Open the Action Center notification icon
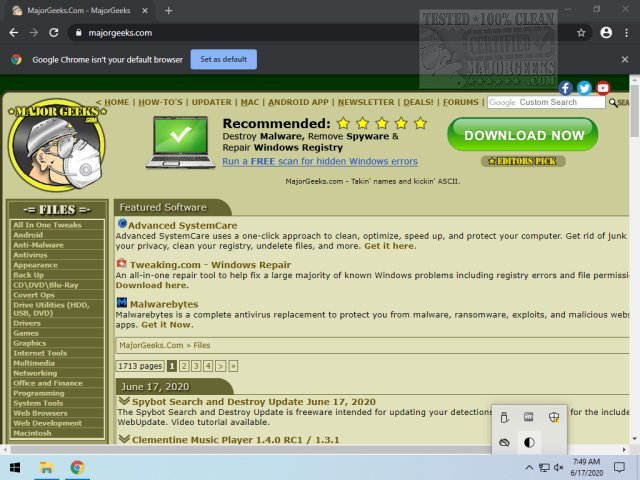 point(619,467)
